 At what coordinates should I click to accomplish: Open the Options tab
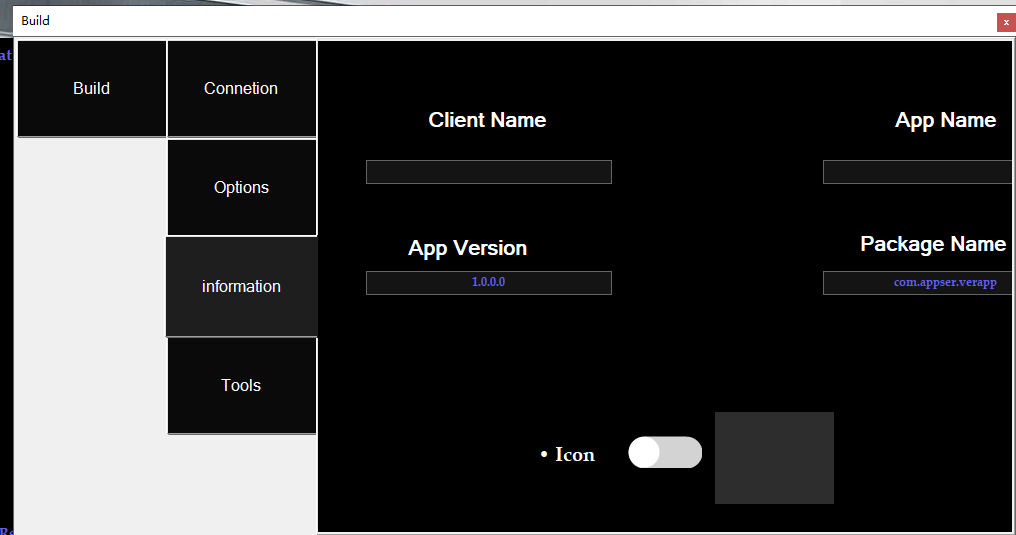[241, 188]
